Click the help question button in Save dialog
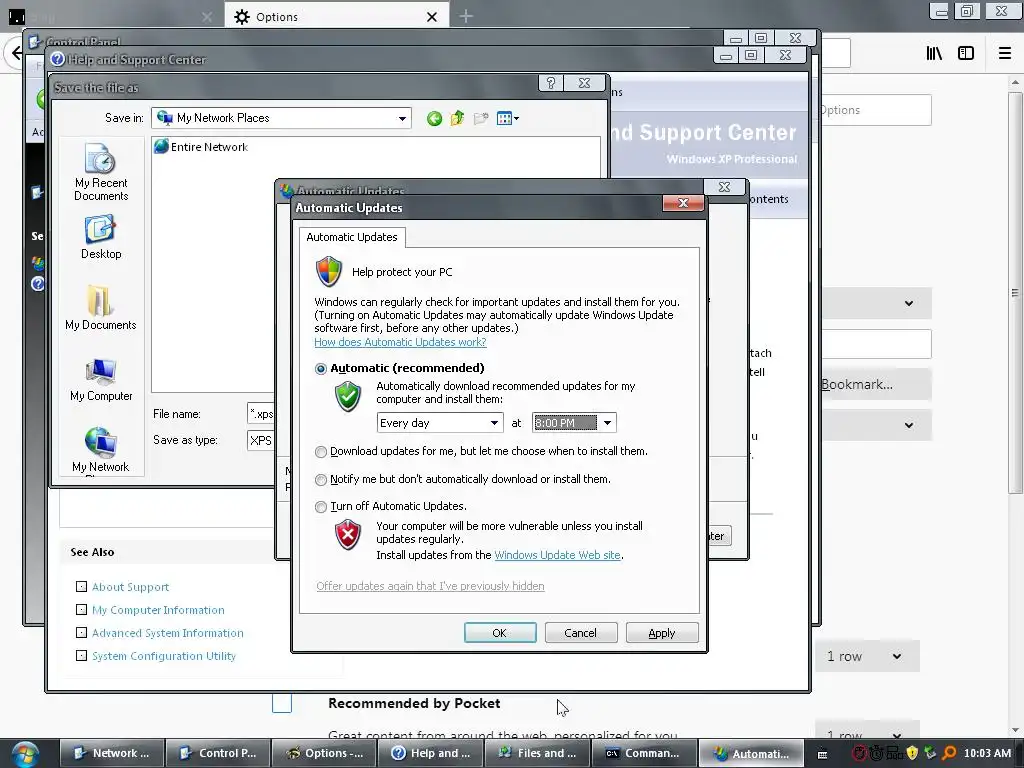Image resolution: width=1024 pixels, height=768 pixels. [x=551, y=83]
